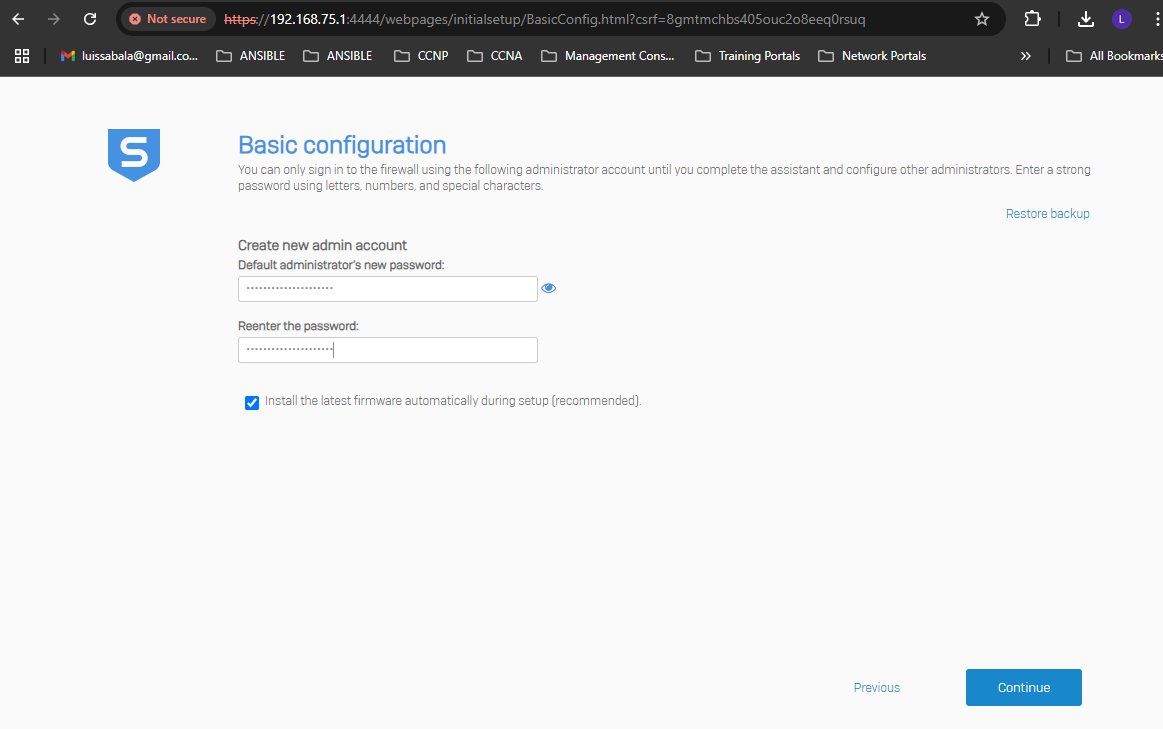Open the browser downloads icon
Viewport: 1163px width, 729px height.
pyautogui.click(x=1086, y=19)
